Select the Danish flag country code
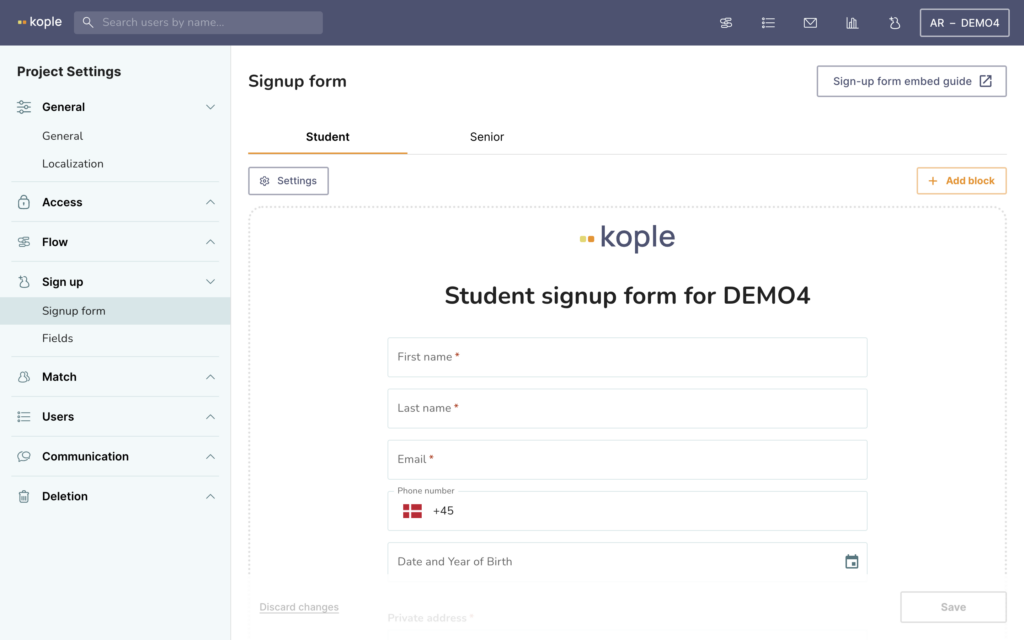Viewport: 1024px width, 640px height. (x=412, y=511)
